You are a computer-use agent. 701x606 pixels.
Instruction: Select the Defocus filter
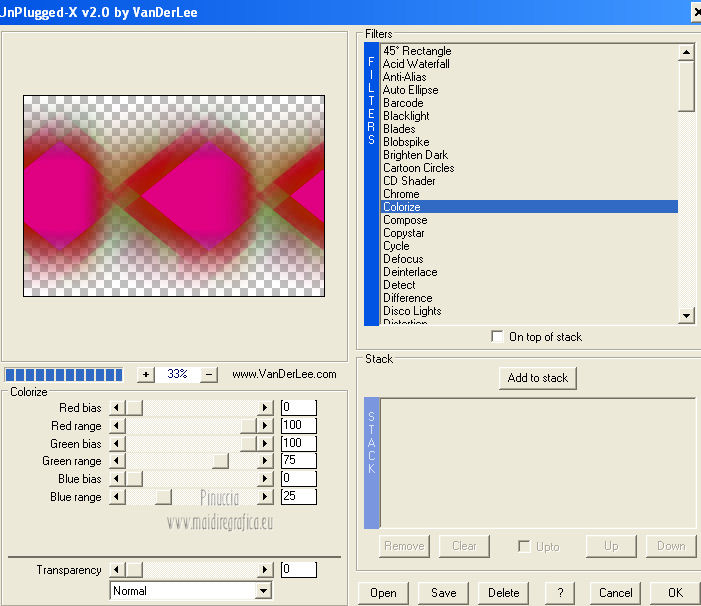tap(529, 258)
